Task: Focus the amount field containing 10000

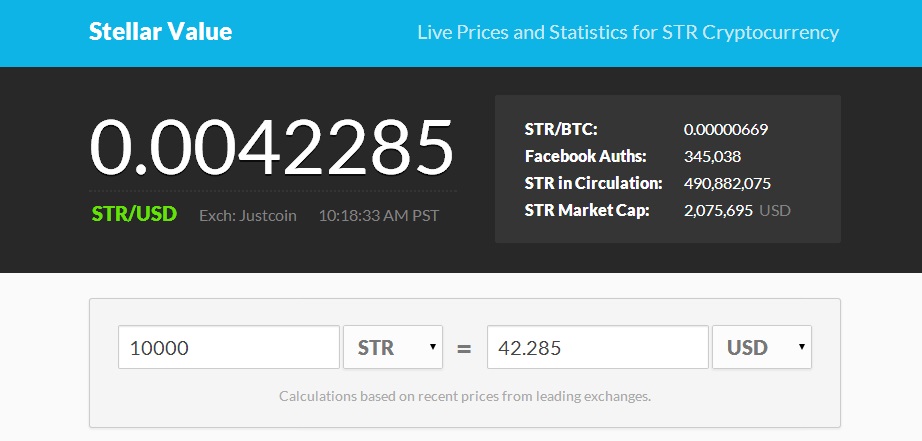Action: (x=229, y=347)
